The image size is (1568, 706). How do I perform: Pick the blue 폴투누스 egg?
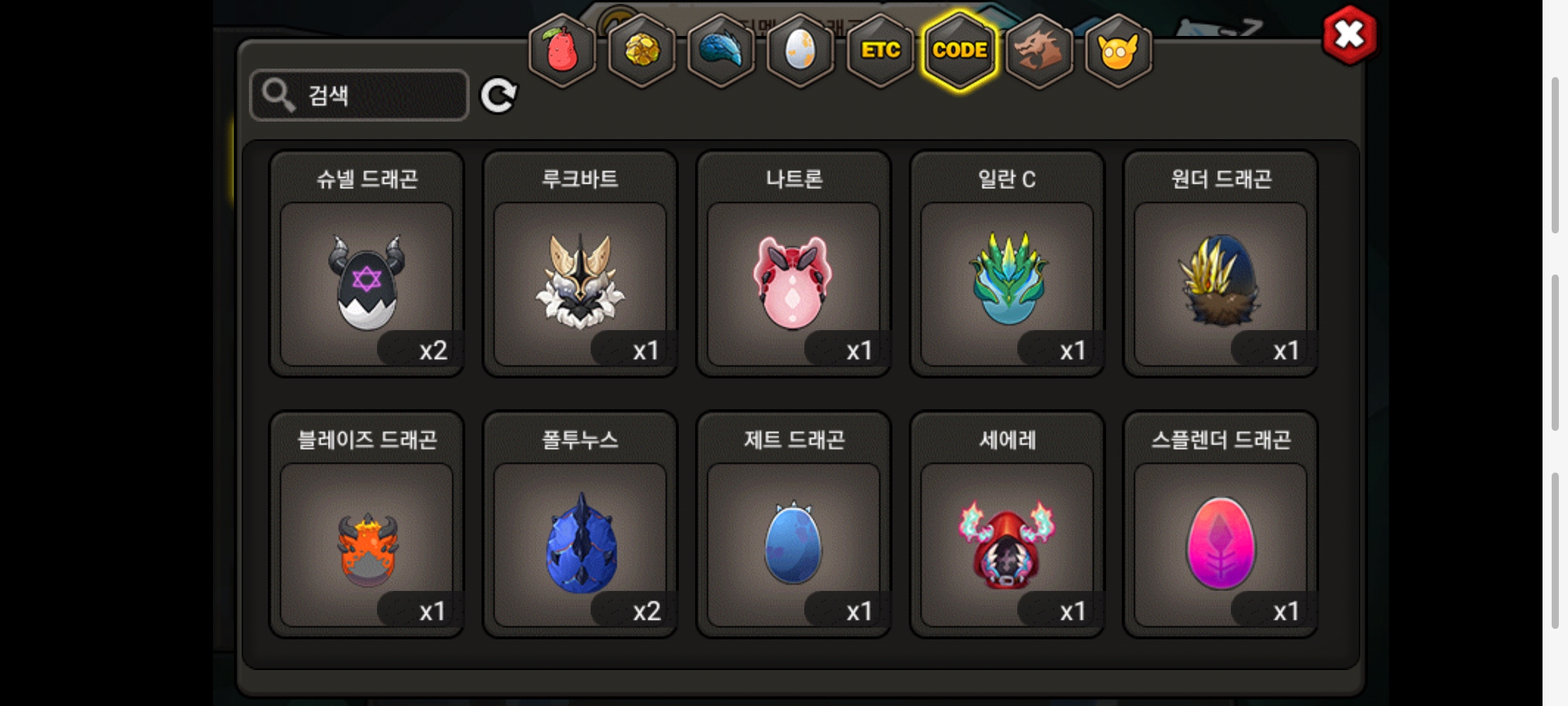(580, 524)
